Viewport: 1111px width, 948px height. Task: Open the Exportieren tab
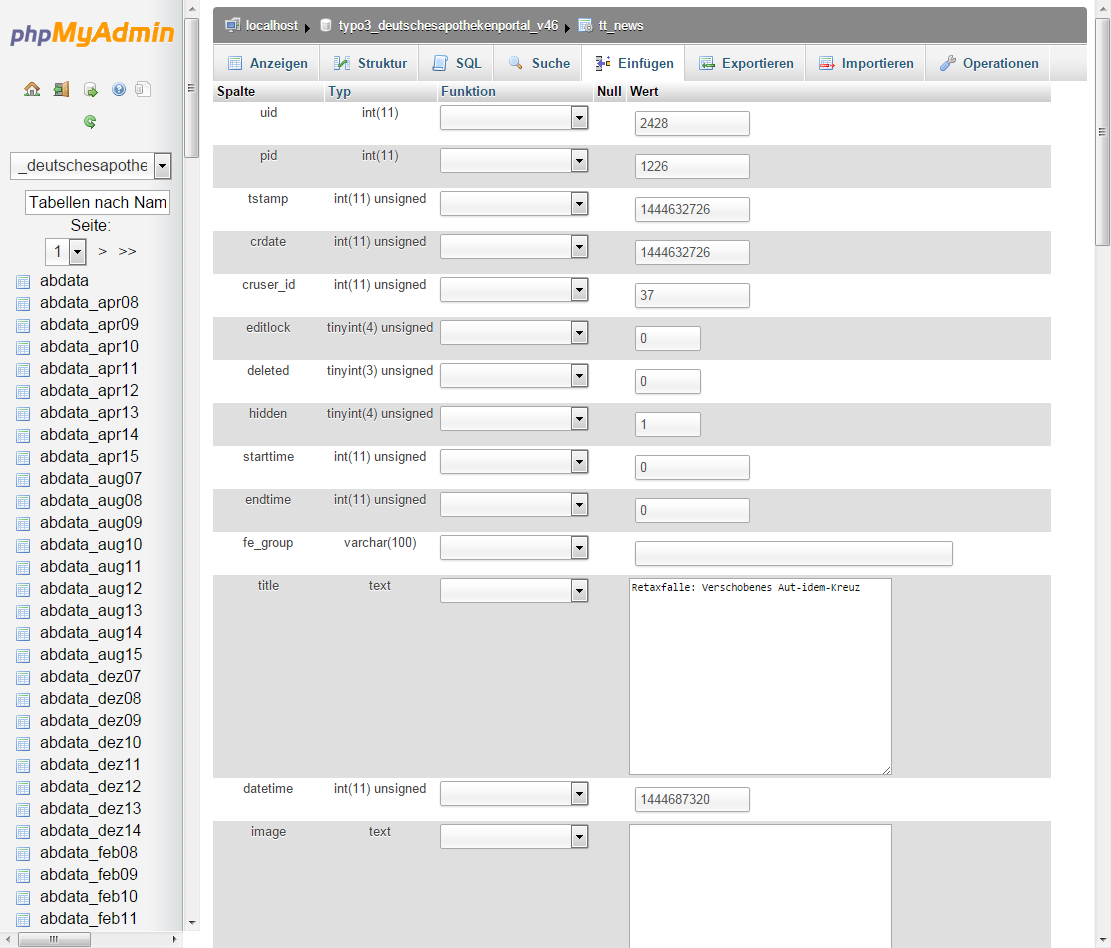(x=746, y=63)
